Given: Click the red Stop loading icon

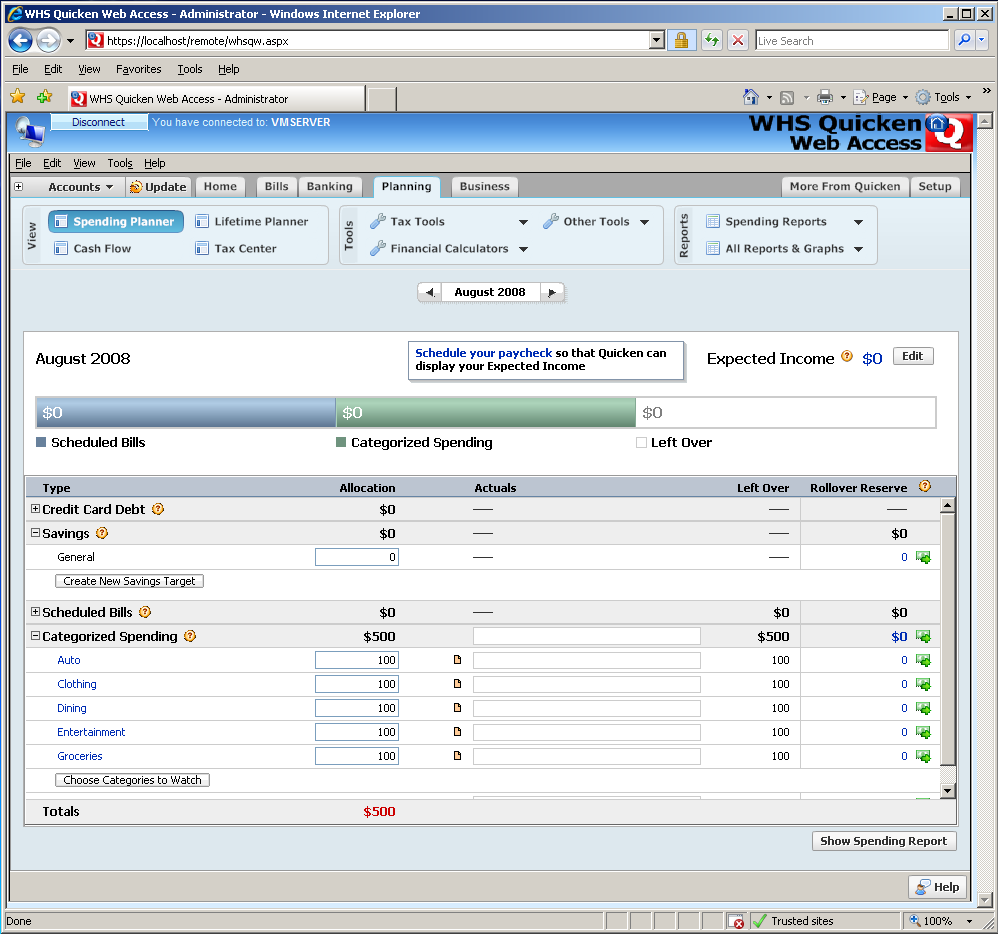Looking at the screenshot, I should (x=738, y=41).
